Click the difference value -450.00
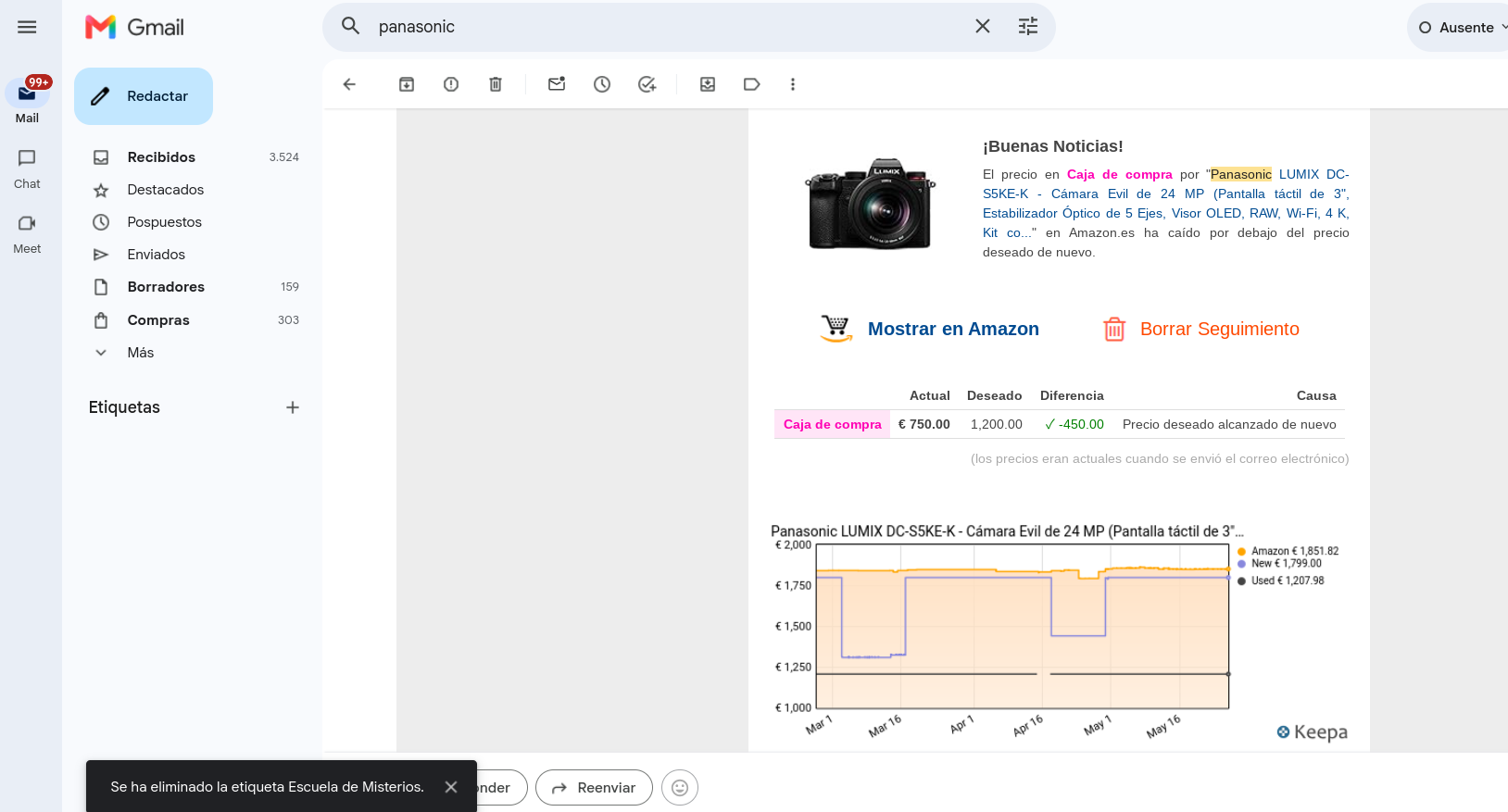The height and width of the screenshot is (812, 1508). pos(1074,424)
